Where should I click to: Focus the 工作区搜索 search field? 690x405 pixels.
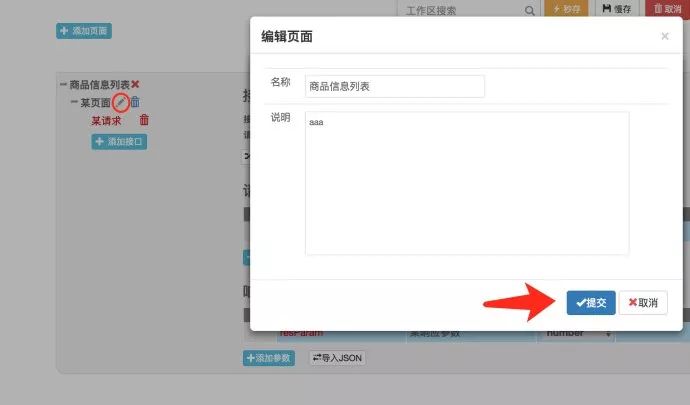point(464,10)
